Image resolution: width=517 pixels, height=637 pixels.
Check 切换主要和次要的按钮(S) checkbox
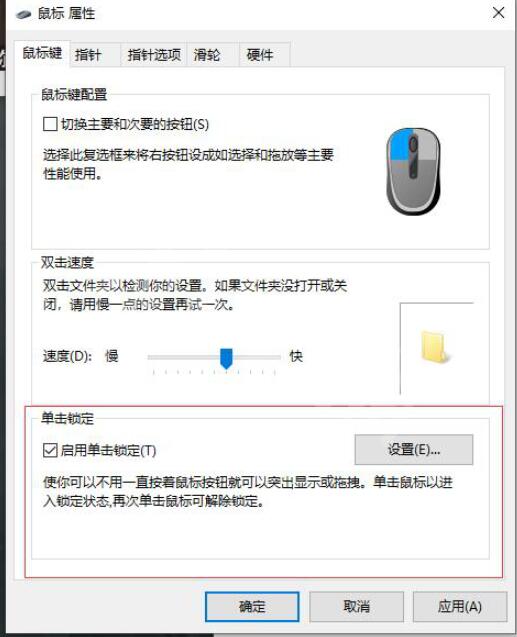point(50,124)
